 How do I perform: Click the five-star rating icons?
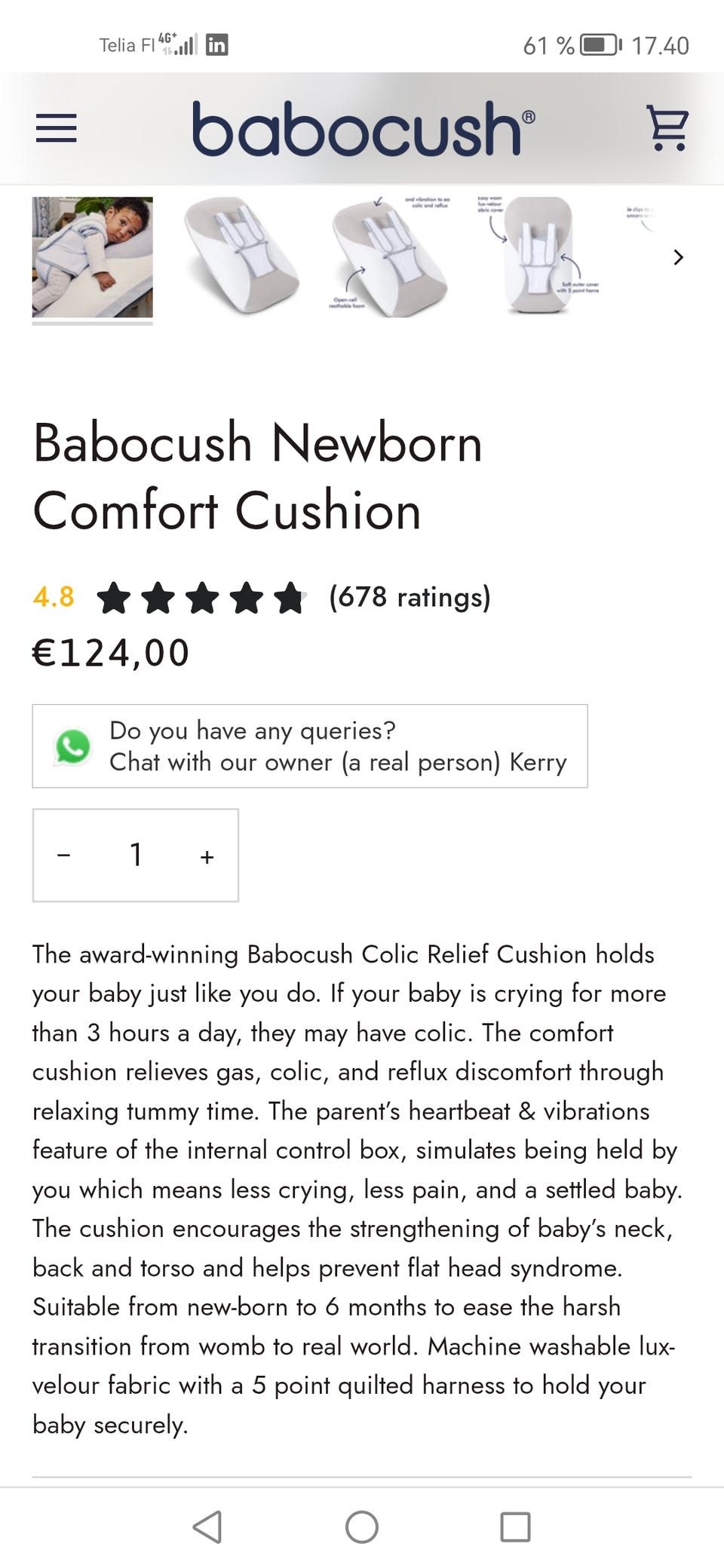click(201, 598)
